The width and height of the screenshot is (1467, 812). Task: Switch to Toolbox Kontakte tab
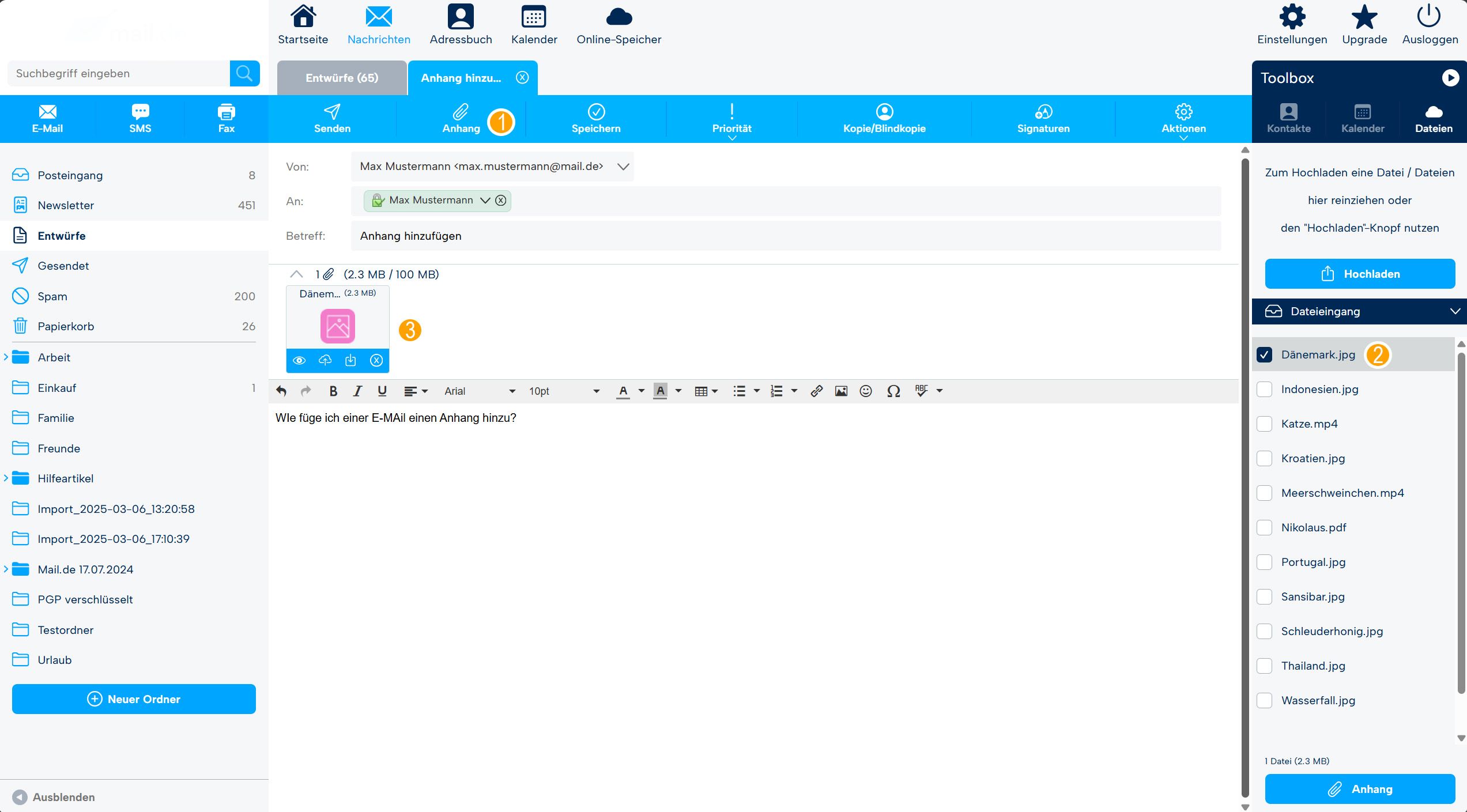1288,119
